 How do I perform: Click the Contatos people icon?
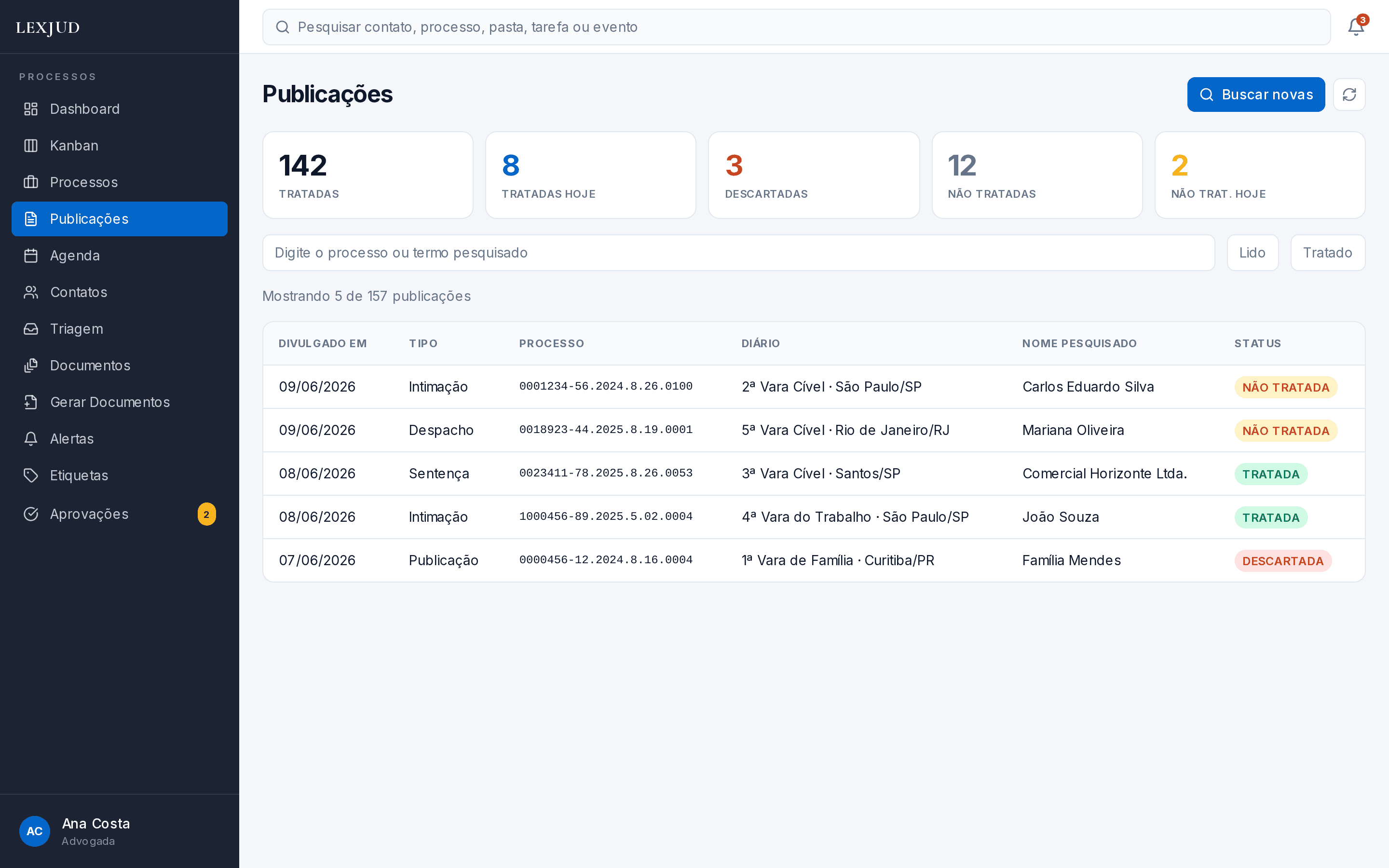coord(31,292)
